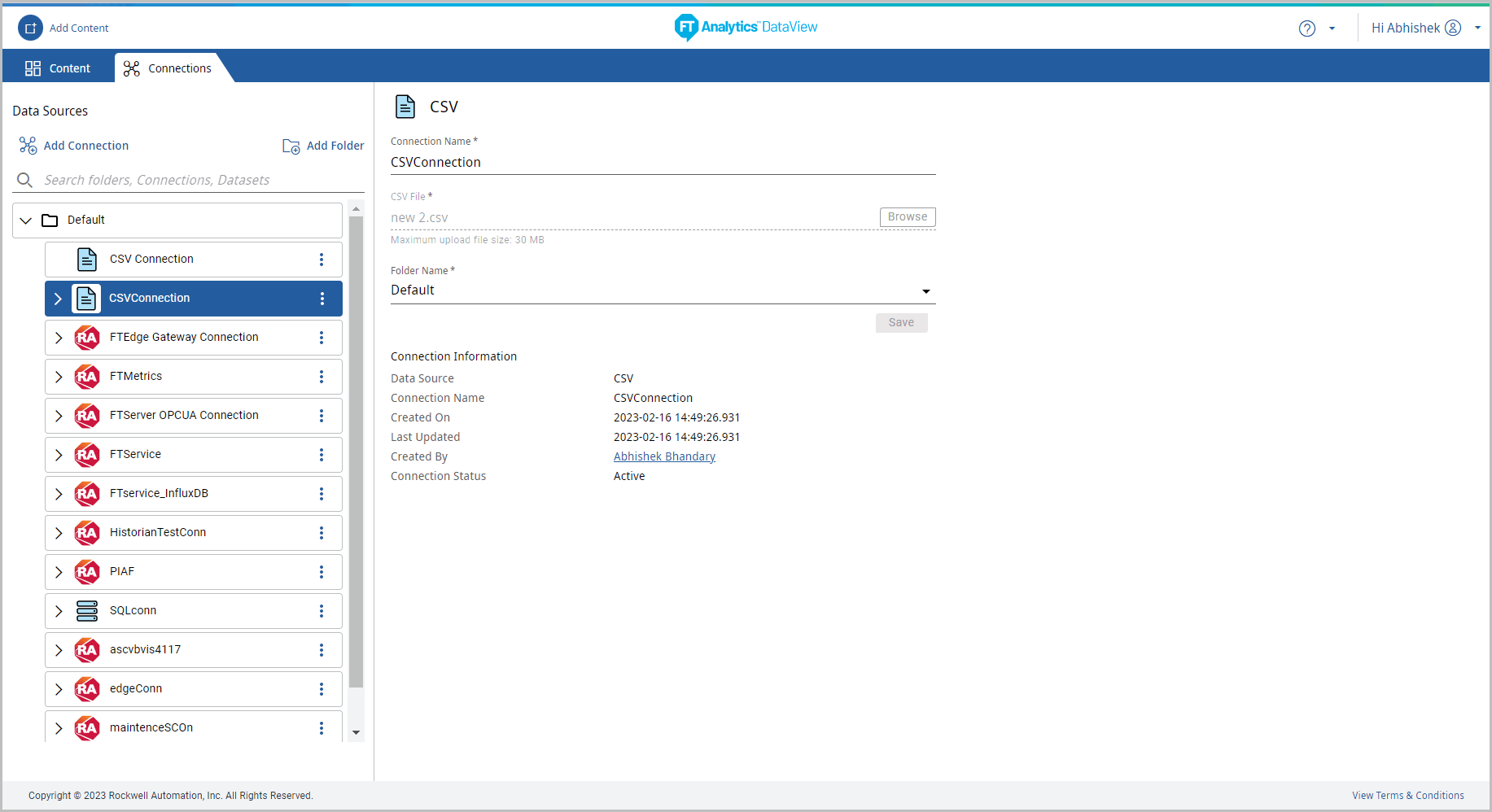Click the Add Connection icon
This screenshot has height=812, width=1492.
point(28,146)
